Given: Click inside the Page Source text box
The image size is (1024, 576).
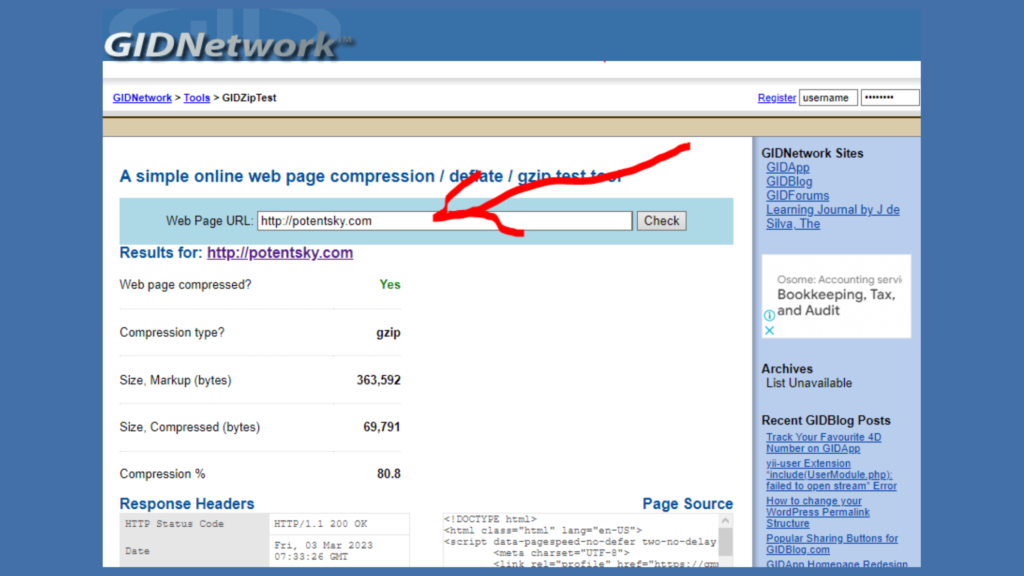Looking at the screenshot, I should click(581, 541).
